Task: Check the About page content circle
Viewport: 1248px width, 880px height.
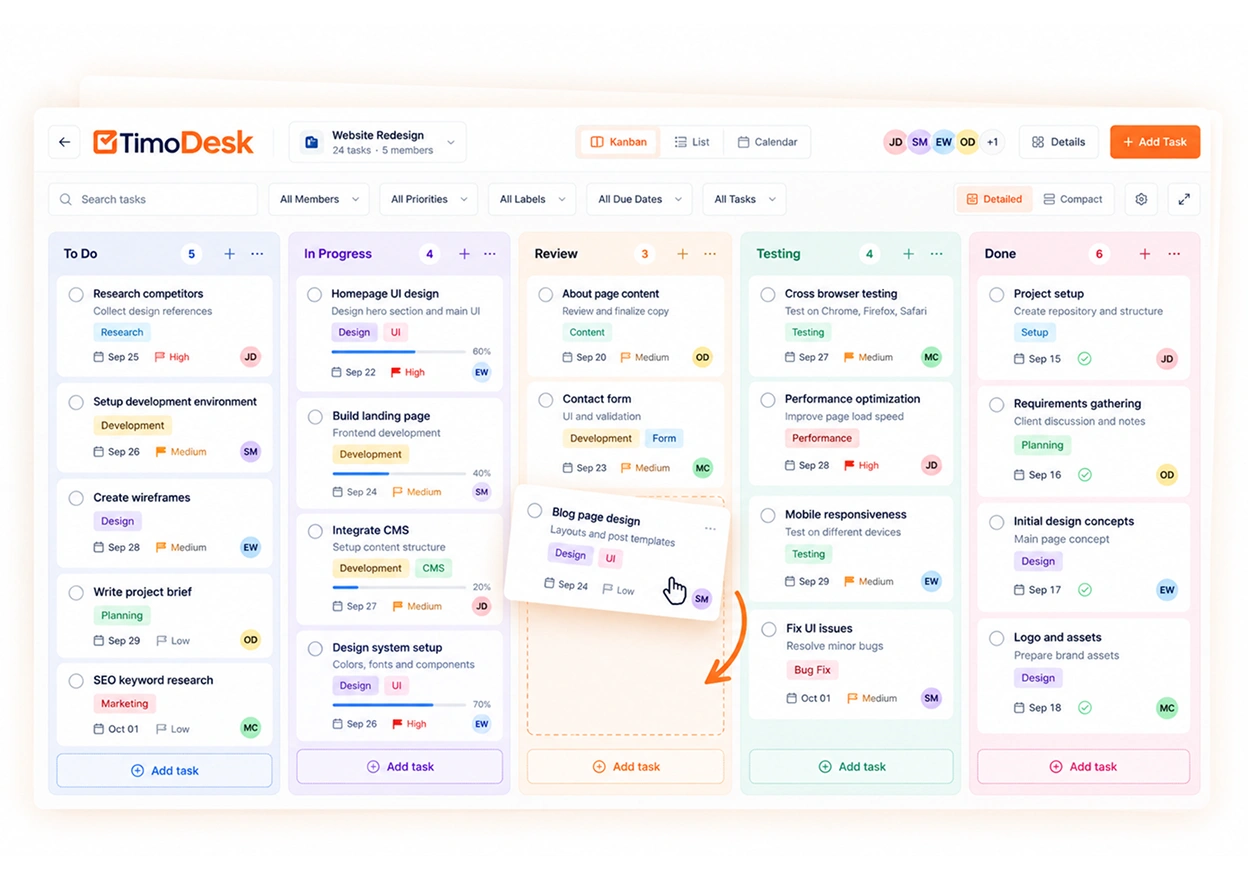Action: tap(545, 294)
